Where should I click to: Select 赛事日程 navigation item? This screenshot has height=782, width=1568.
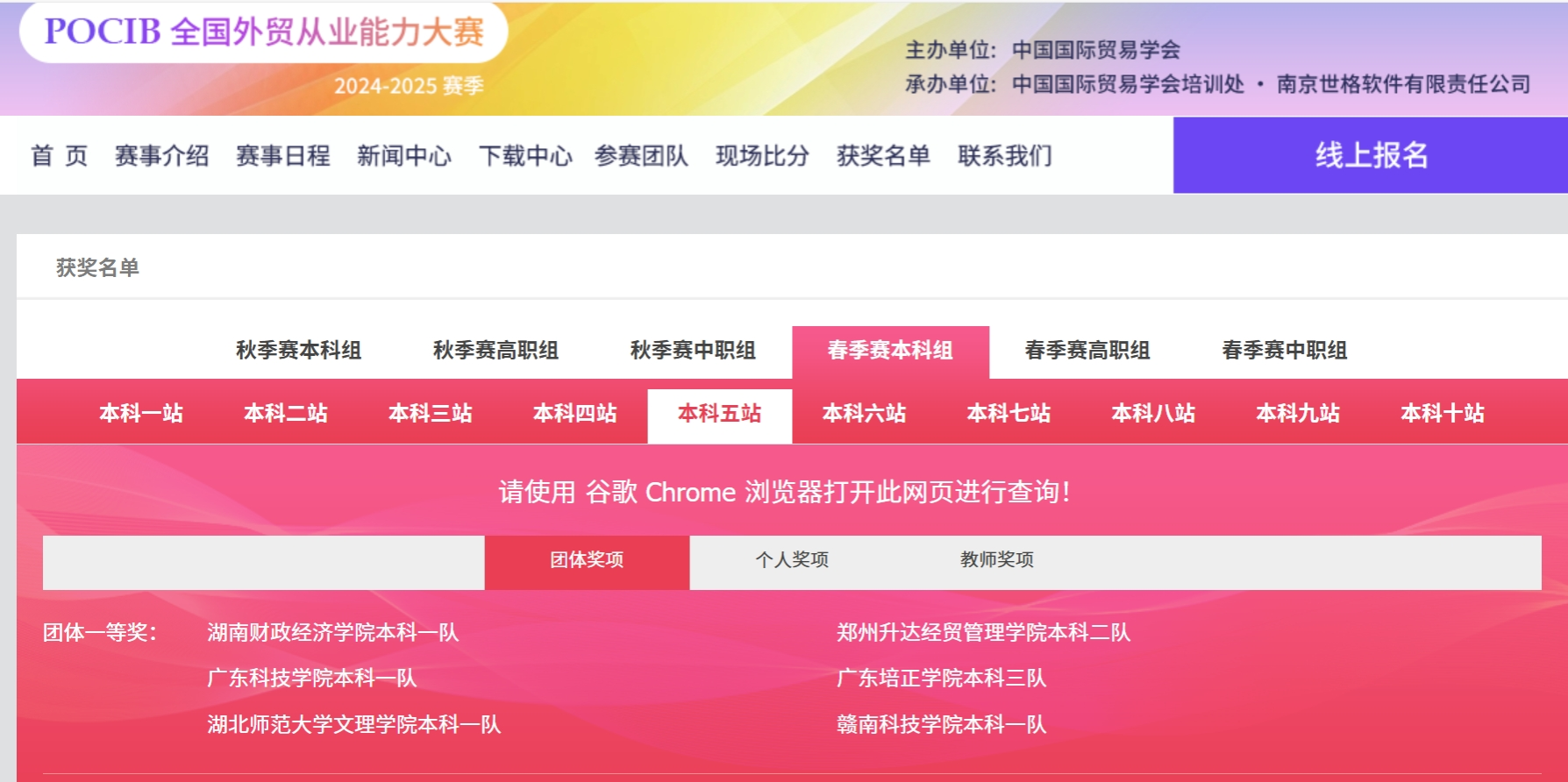pos(282,156)
